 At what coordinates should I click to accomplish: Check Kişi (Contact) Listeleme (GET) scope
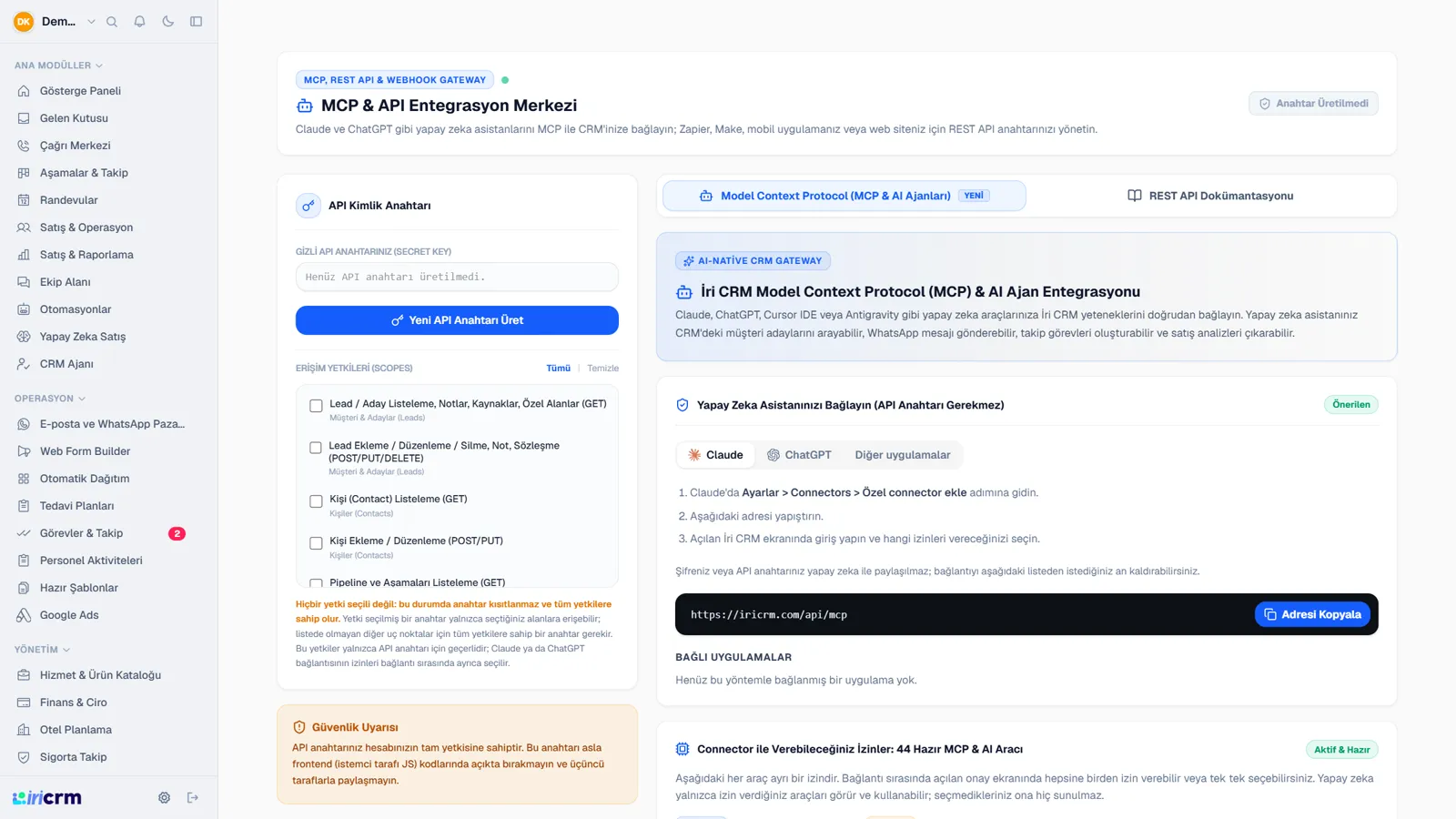316,501
